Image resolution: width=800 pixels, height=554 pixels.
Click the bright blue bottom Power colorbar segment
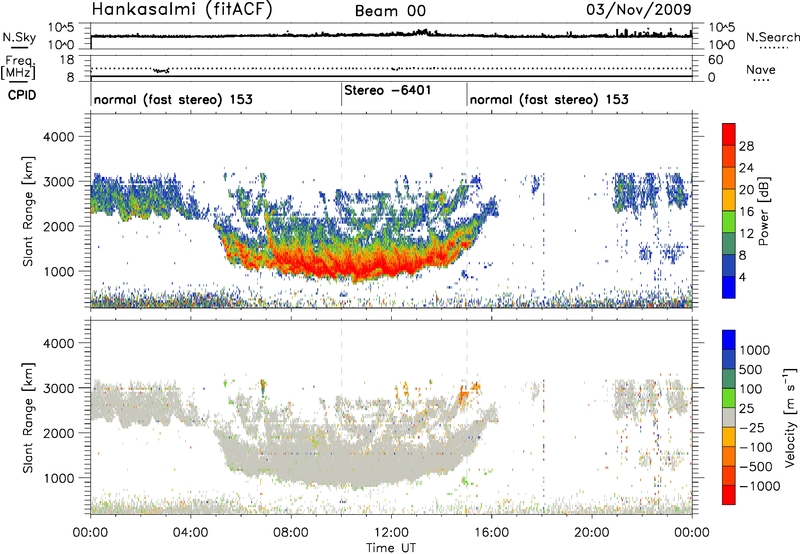pyautogui.click(x=729, y=287)
